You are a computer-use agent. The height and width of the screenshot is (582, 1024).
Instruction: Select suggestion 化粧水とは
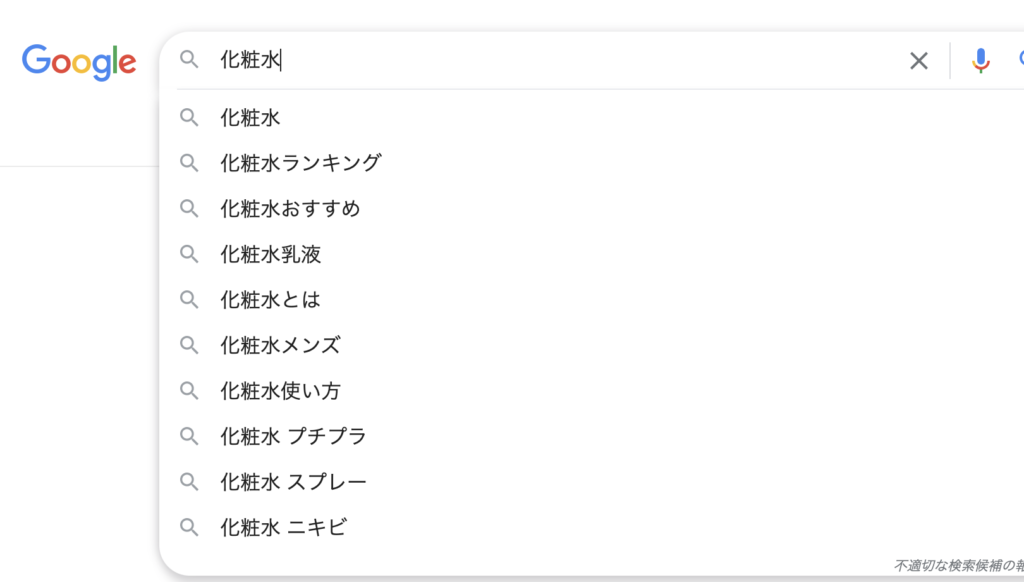pyautogui.click(x=592, y=299)
